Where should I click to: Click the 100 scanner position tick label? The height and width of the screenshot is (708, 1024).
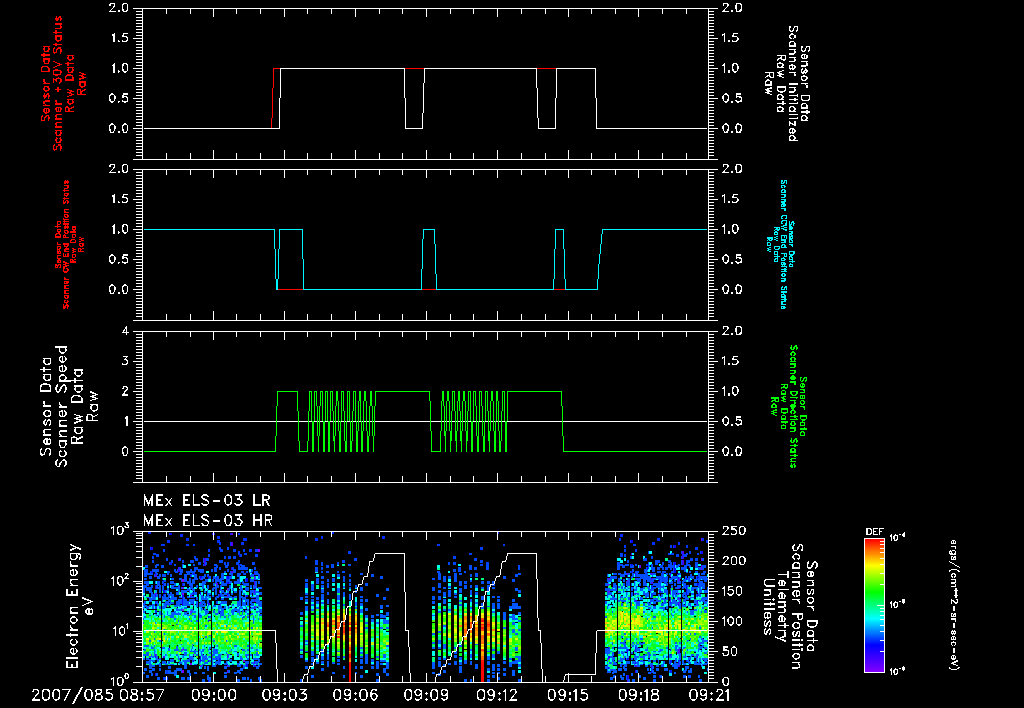[734, 621]
